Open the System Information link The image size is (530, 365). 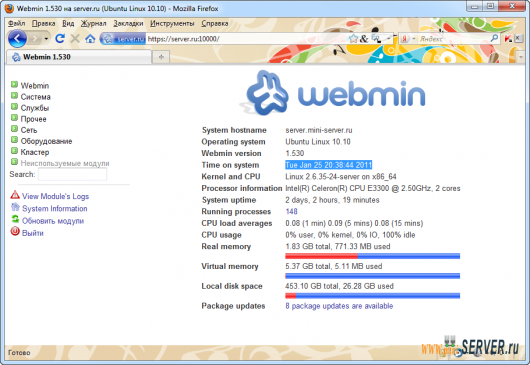[x=55, y=209]
